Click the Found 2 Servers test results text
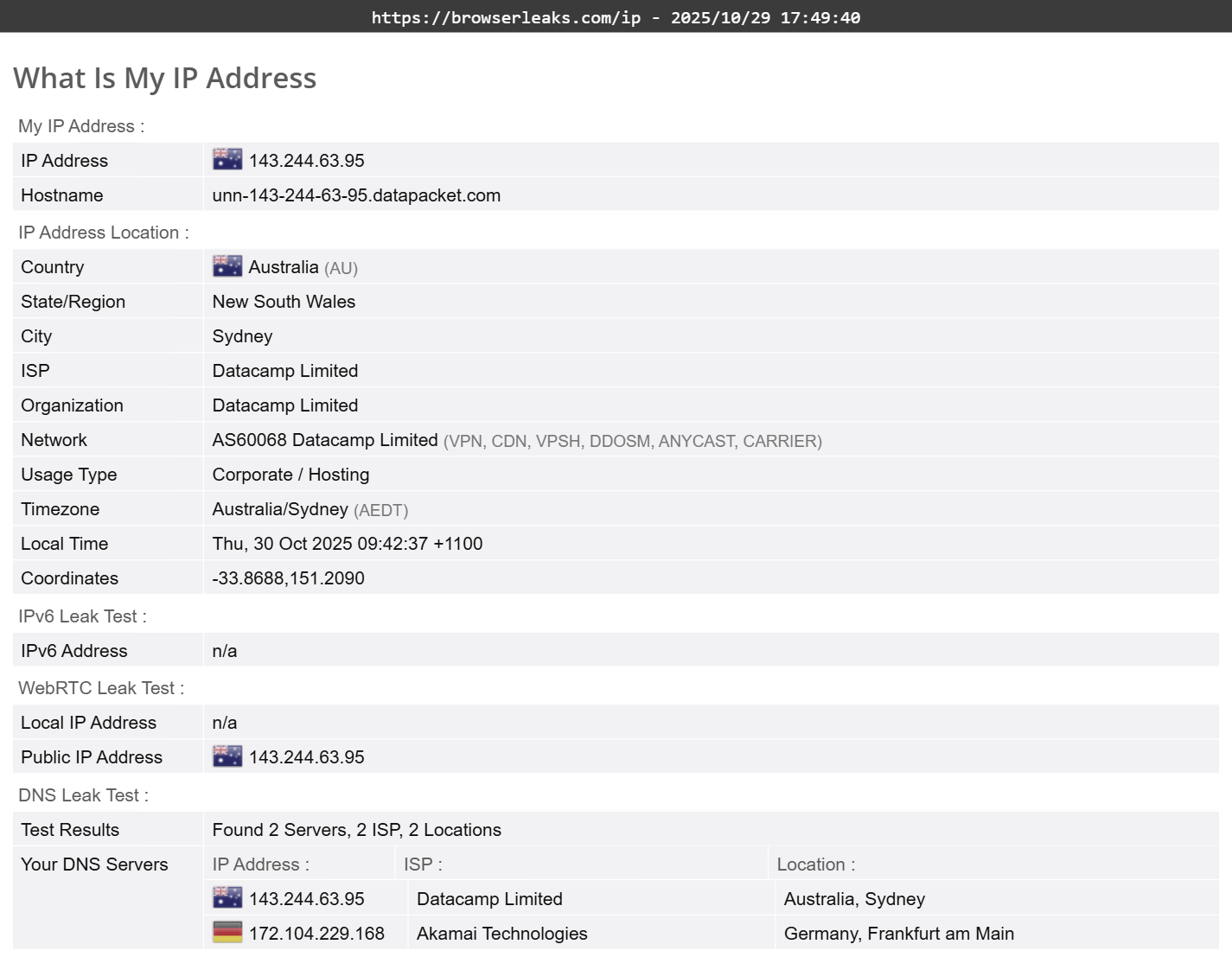The image size is (1232, 957). 356,829
